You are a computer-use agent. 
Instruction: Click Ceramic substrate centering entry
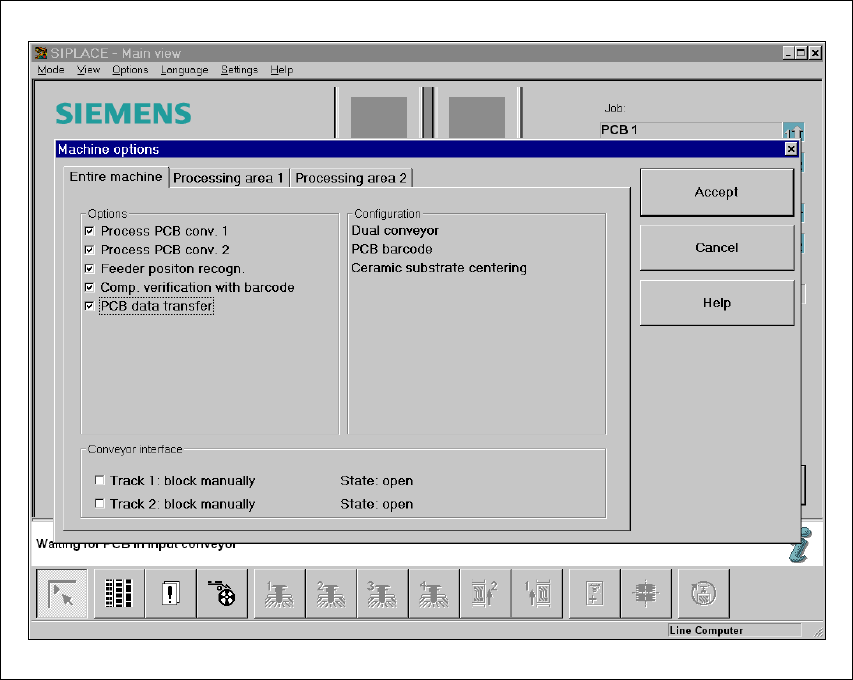pos(439,268)
